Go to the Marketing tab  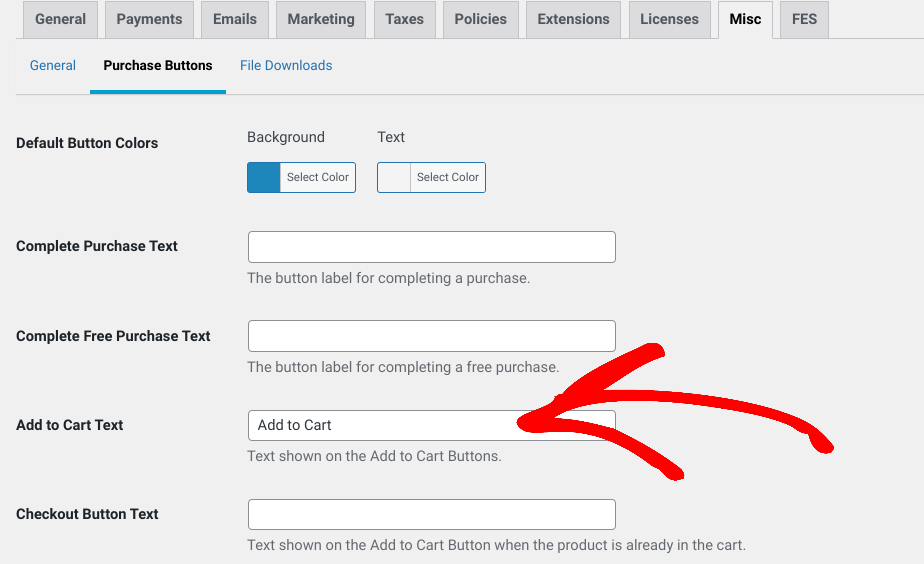tap(321, 19)
